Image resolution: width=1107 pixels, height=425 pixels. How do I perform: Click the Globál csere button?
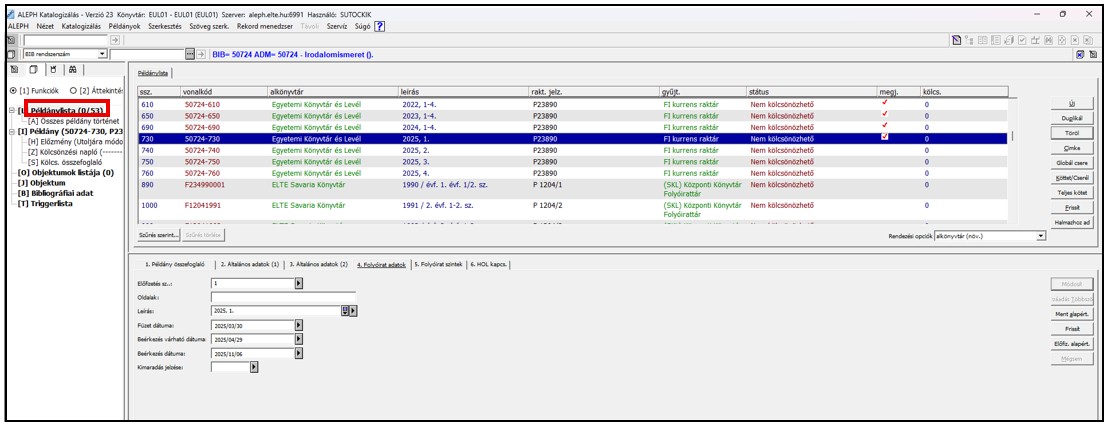click(x=1072, y=162)
